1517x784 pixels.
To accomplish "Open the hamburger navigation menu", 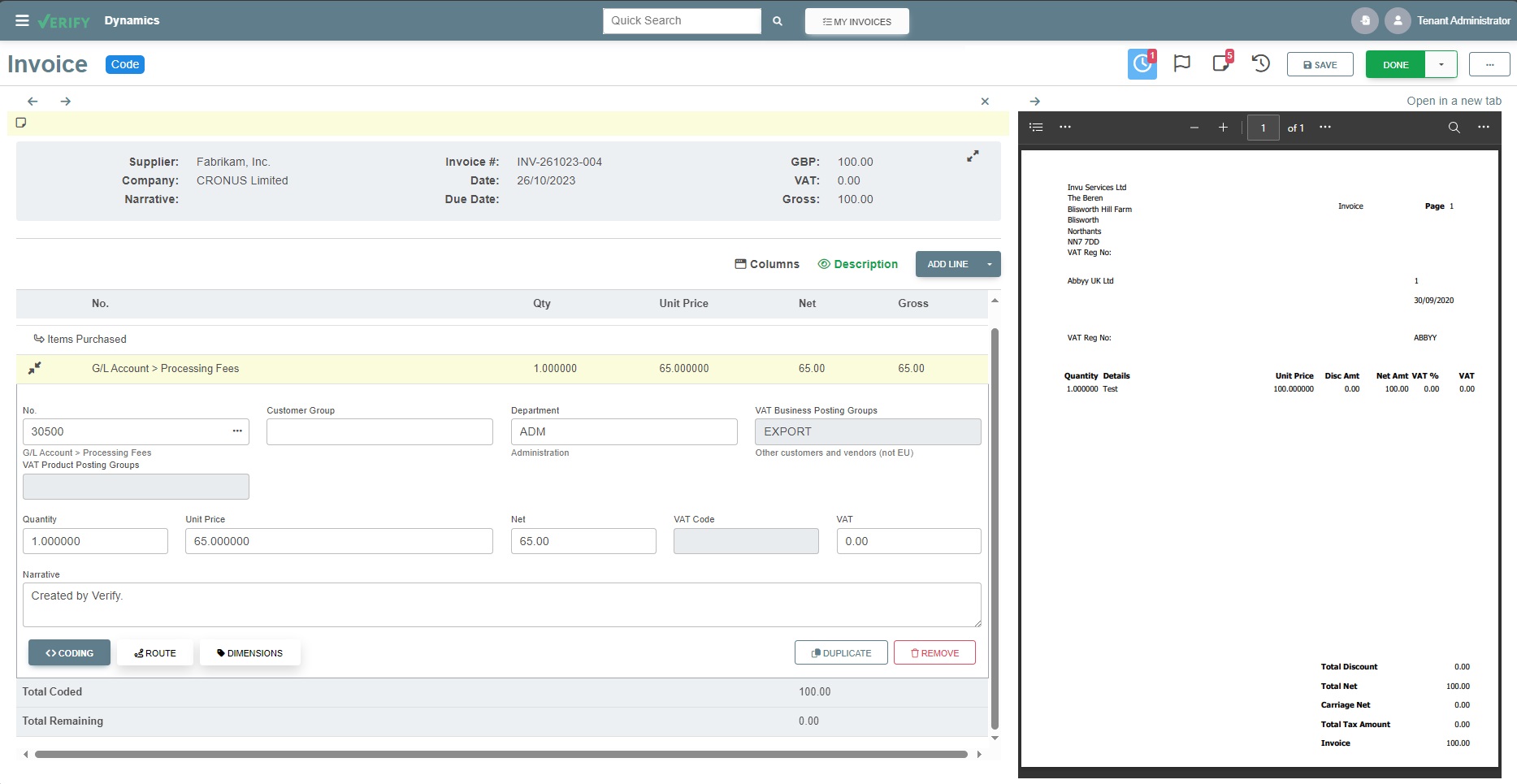I will 22,20.
